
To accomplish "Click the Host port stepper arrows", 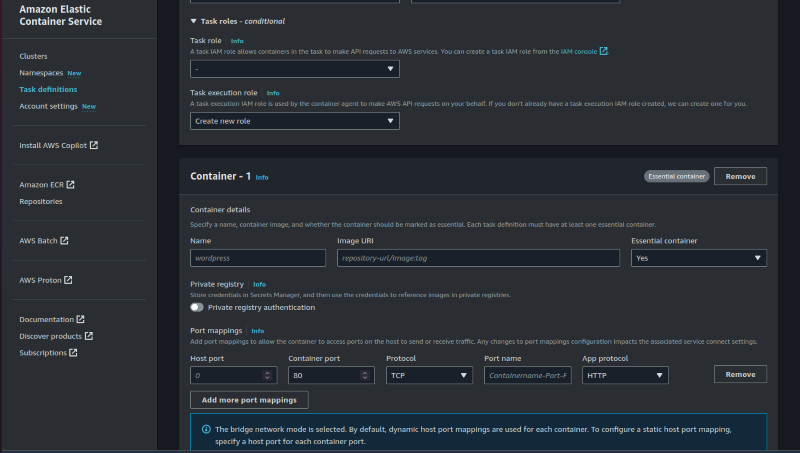I will pyautogui.click(x=267, y=375).
